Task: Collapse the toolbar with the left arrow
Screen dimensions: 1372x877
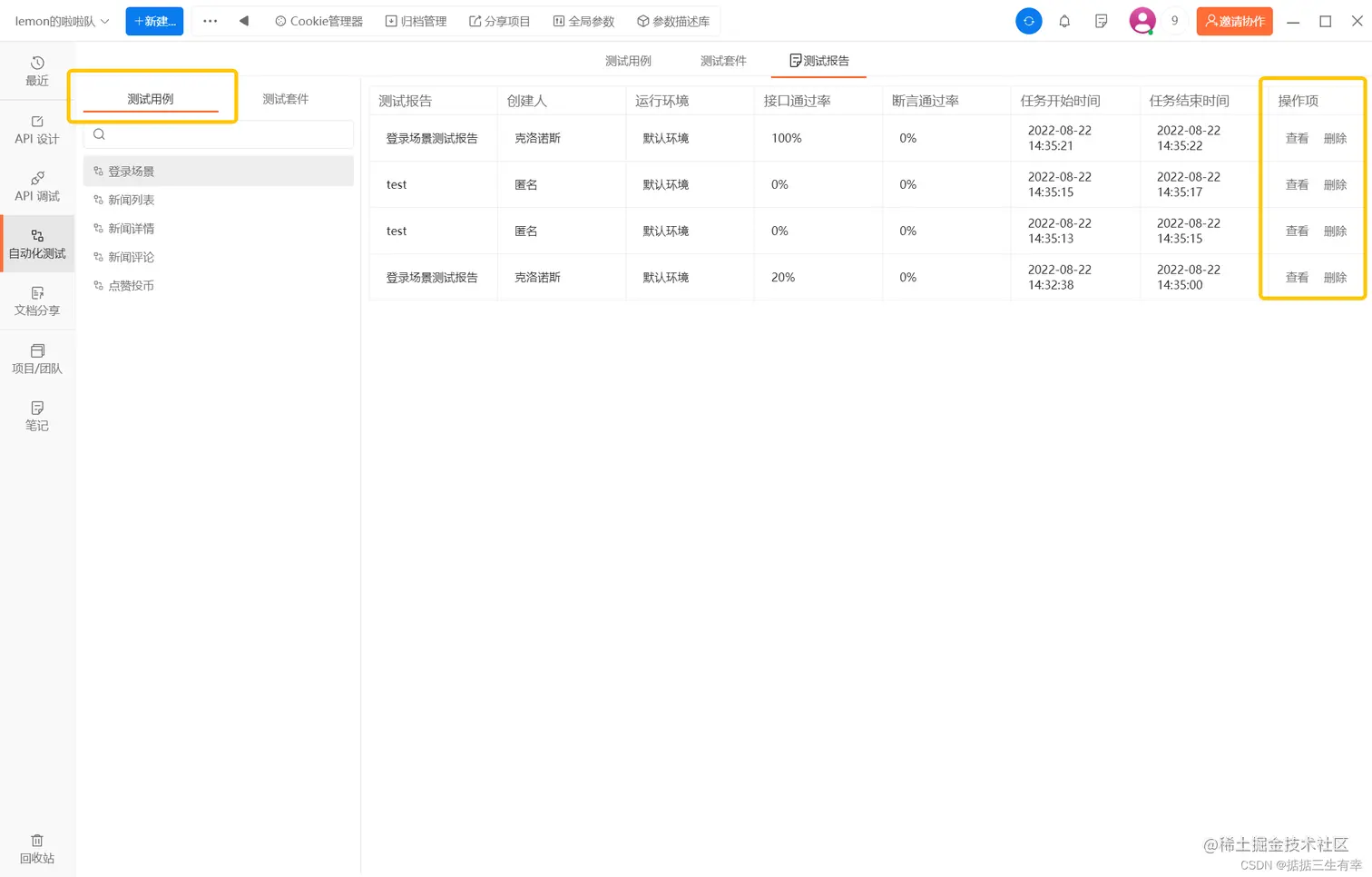Action: [243, 21]
